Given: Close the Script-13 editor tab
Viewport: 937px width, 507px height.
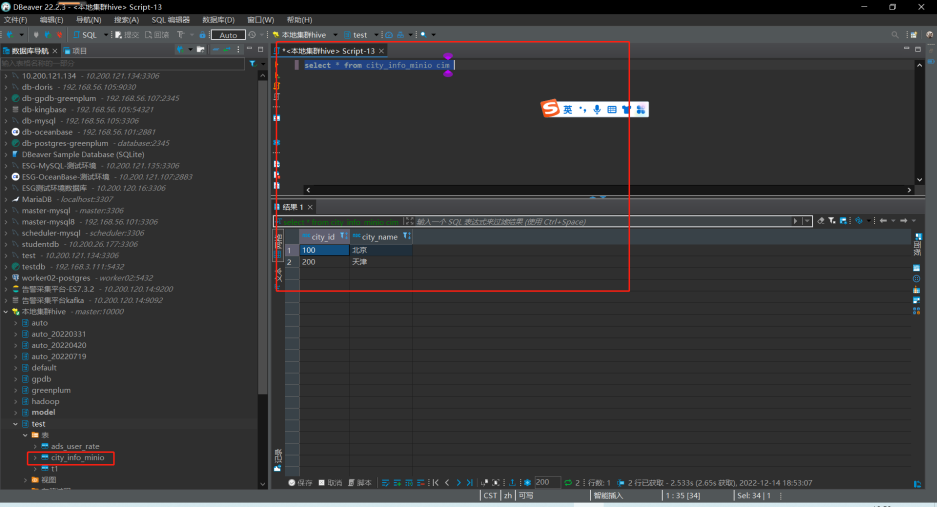Looking at the screenshot, I should 381,51.
